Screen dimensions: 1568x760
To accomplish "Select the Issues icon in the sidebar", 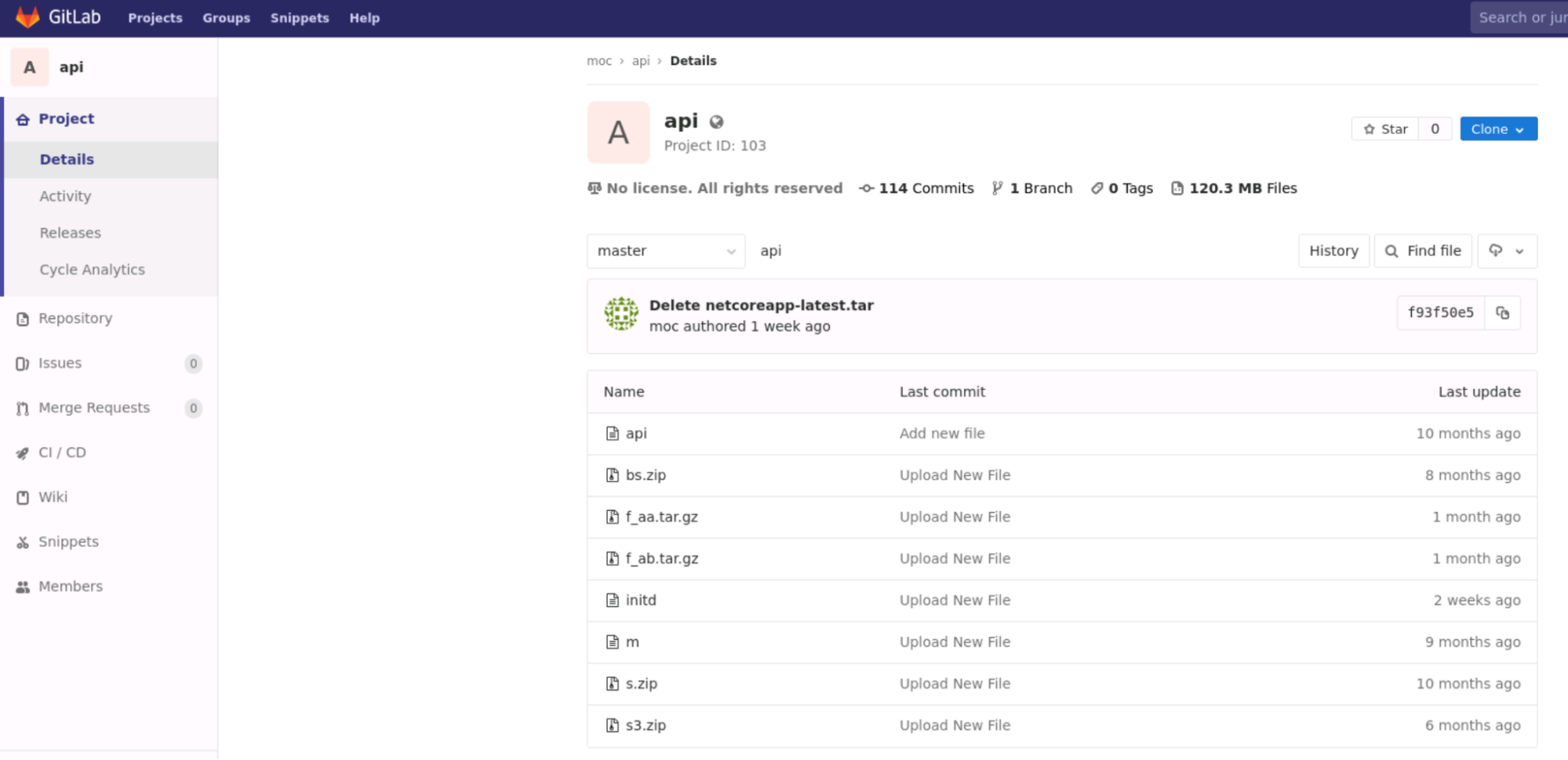I will click(22, 363).
